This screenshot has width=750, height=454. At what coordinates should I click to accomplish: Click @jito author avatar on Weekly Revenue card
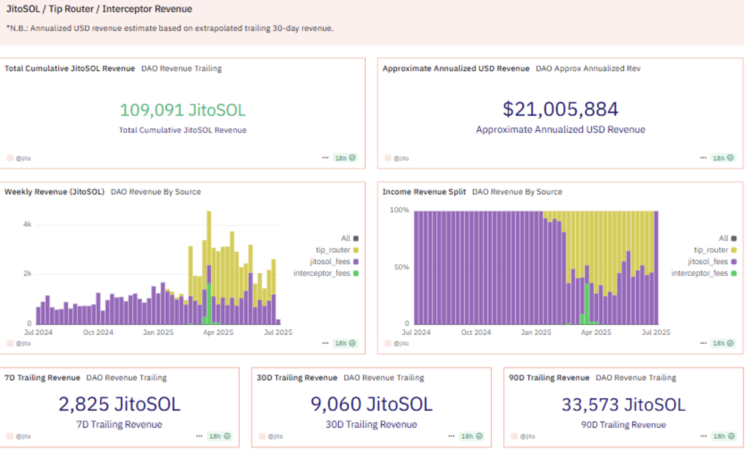click(x=10, y=343)
